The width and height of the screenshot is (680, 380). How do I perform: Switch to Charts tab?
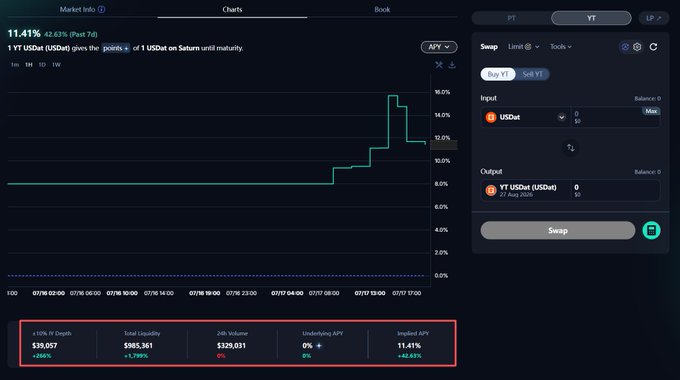232,10
